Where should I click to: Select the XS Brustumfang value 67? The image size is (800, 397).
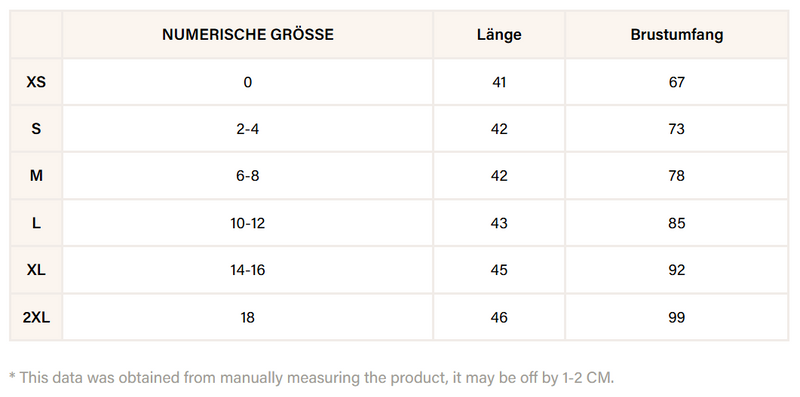pyautogui.click(x=677, y=82)
